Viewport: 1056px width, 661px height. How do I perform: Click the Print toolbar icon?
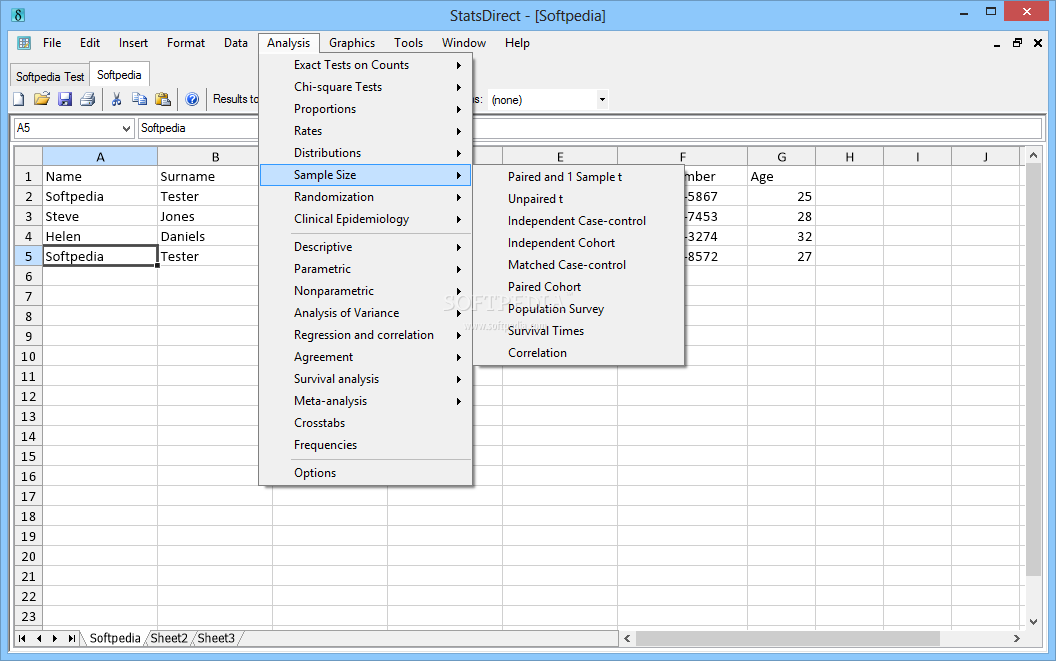(x=88, y=99)
